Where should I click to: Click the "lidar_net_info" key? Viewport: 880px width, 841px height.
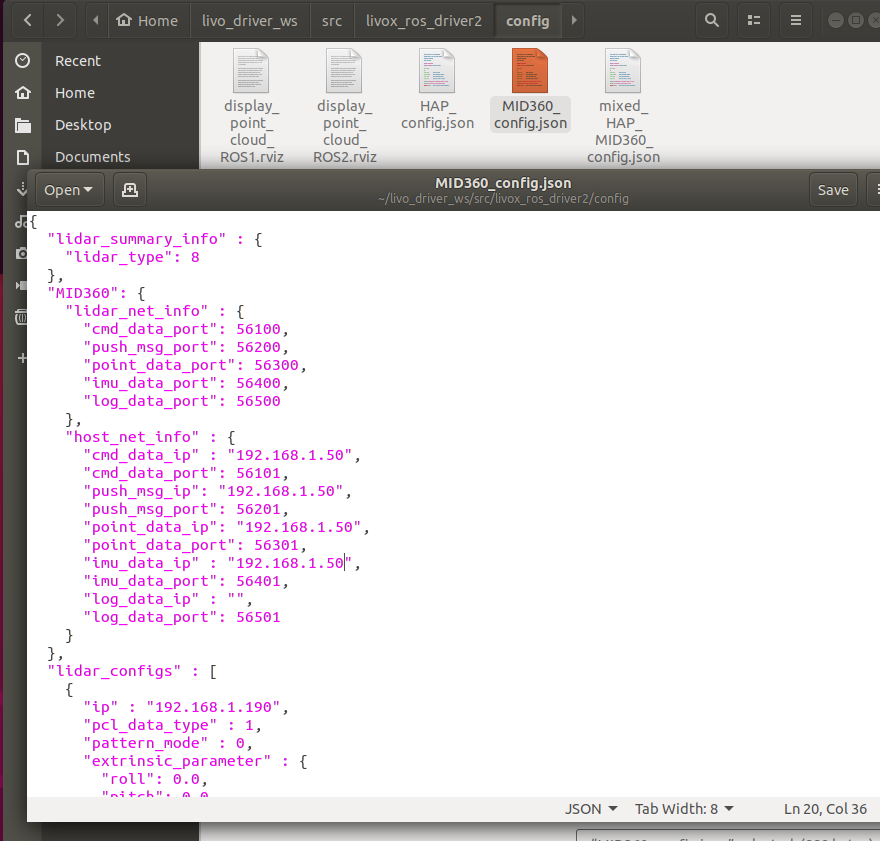pos(137,311)
